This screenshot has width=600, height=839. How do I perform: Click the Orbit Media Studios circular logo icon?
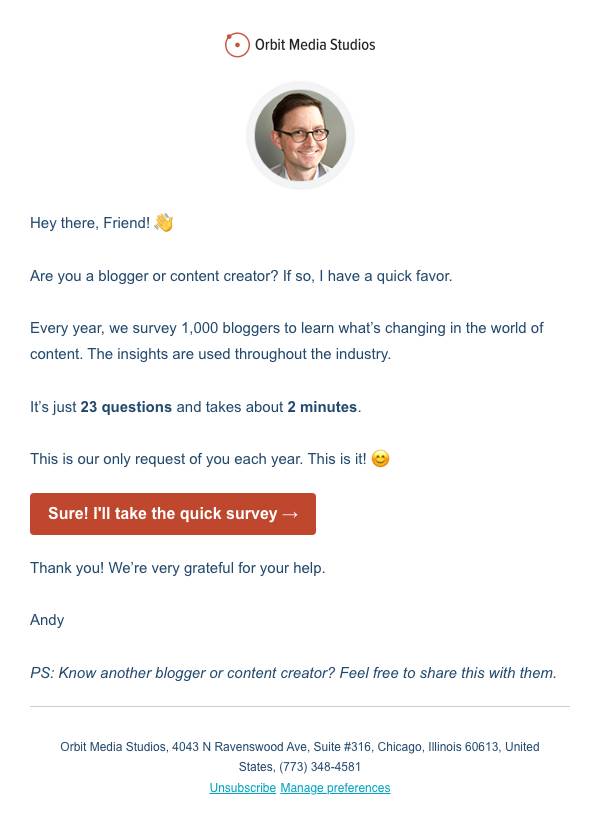(x=237, y=45)
